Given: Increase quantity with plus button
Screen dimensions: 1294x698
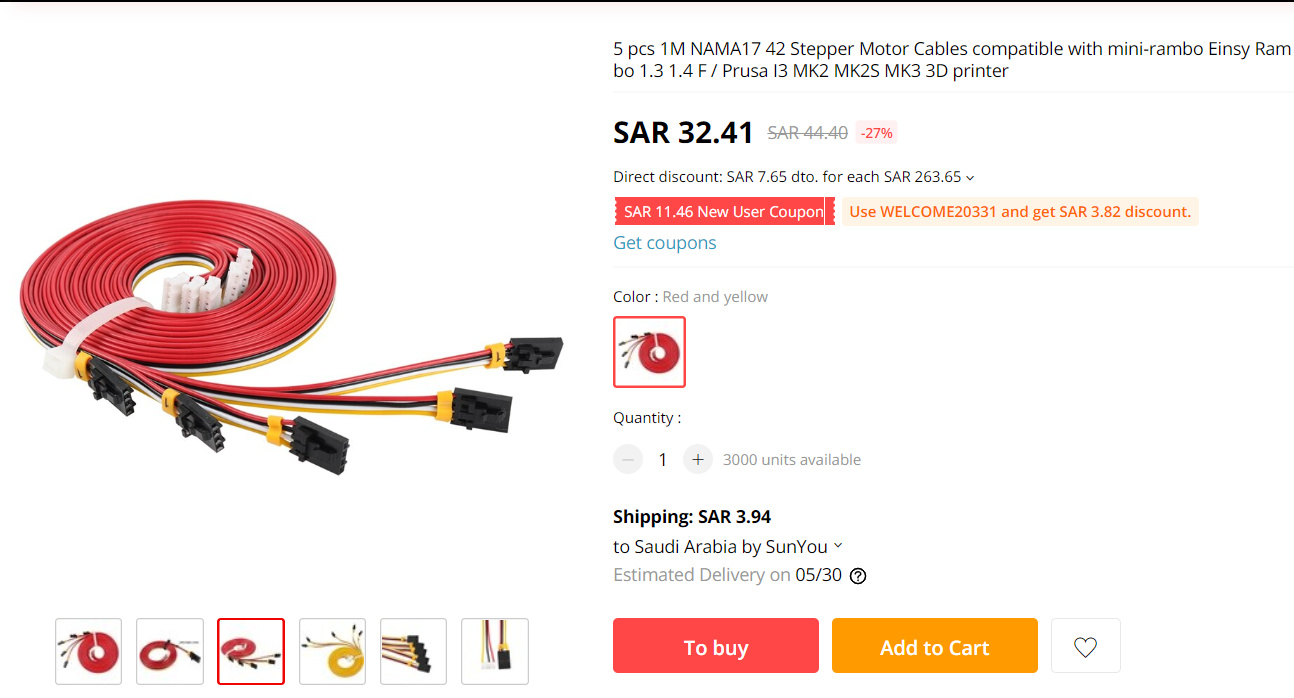Looking at the screenshot, I should [698, 460].
